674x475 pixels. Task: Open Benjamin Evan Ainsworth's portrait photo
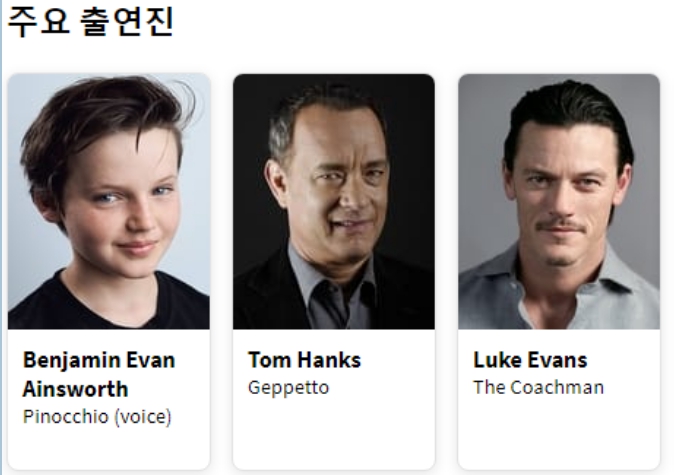(109, 201)
